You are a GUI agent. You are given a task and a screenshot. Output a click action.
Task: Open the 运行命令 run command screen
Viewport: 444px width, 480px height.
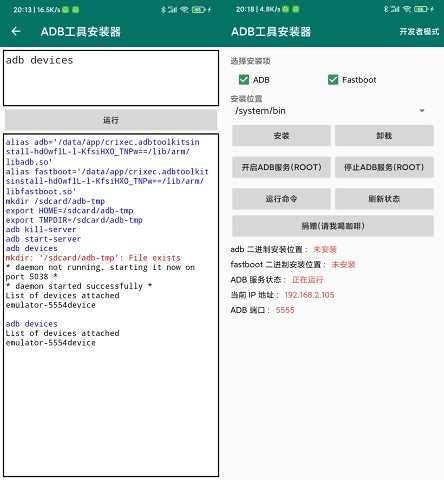tap(281, 199)
